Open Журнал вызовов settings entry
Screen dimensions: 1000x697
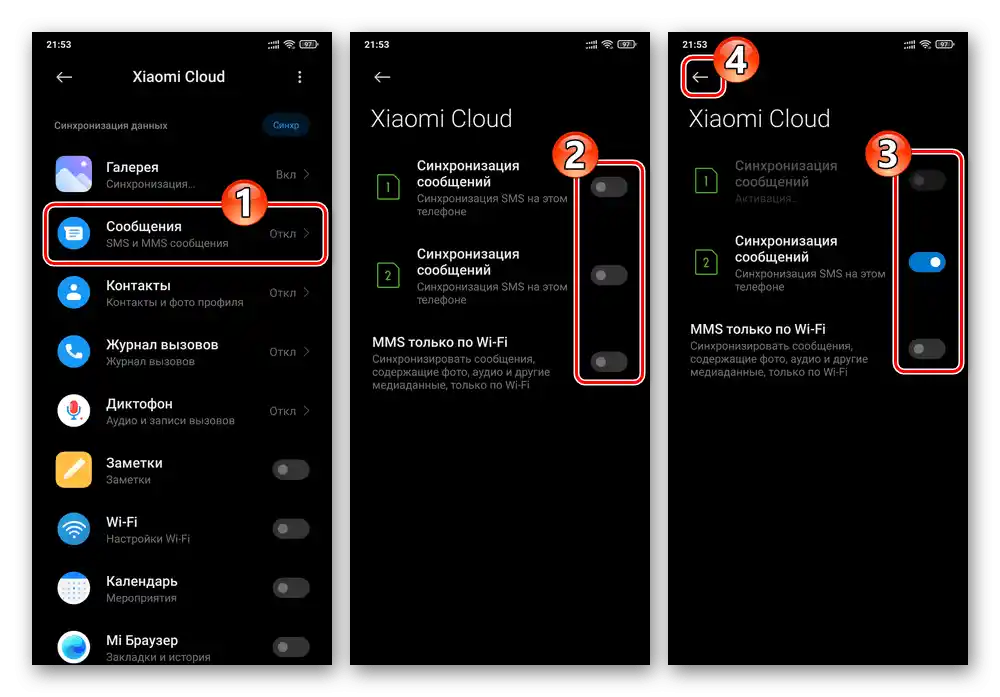click(x=184, y=352)
